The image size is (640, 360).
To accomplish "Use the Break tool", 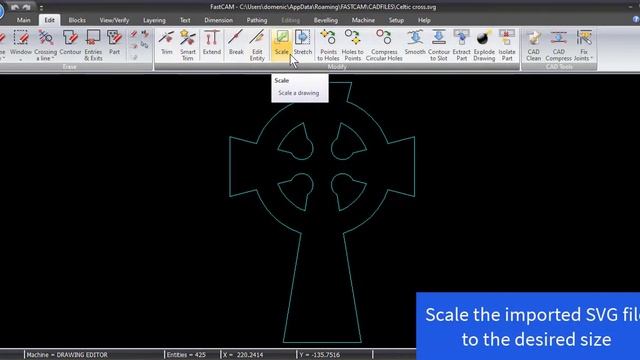I will 236,43.
